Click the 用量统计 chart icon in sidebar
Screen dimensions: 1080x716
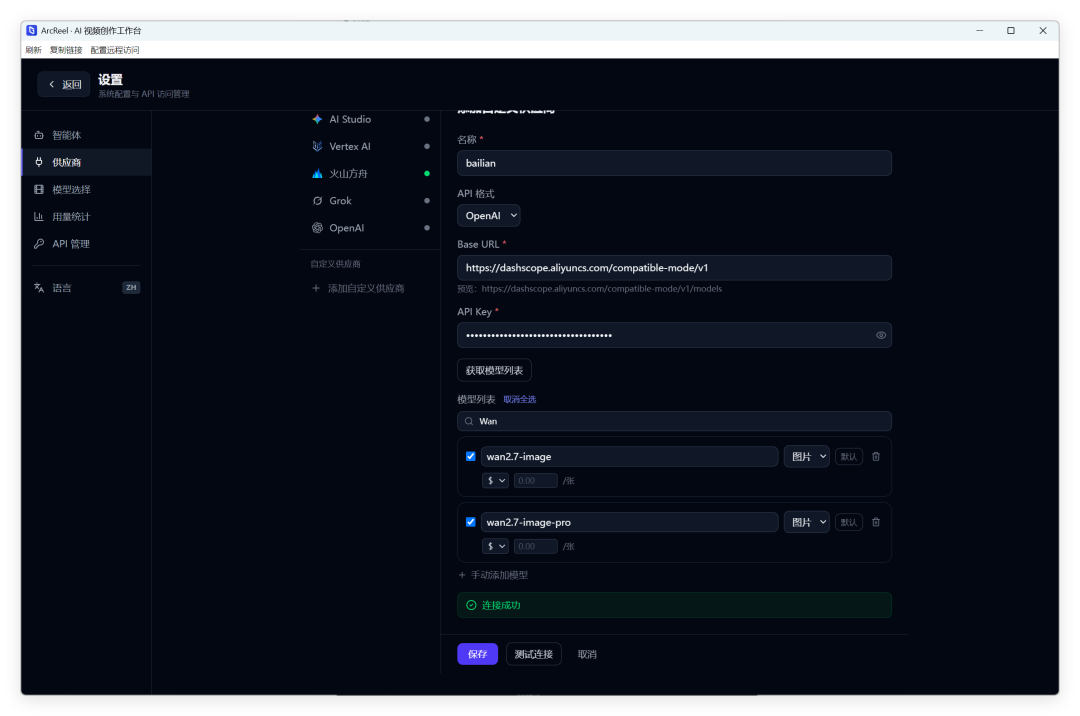pos(39,216)
